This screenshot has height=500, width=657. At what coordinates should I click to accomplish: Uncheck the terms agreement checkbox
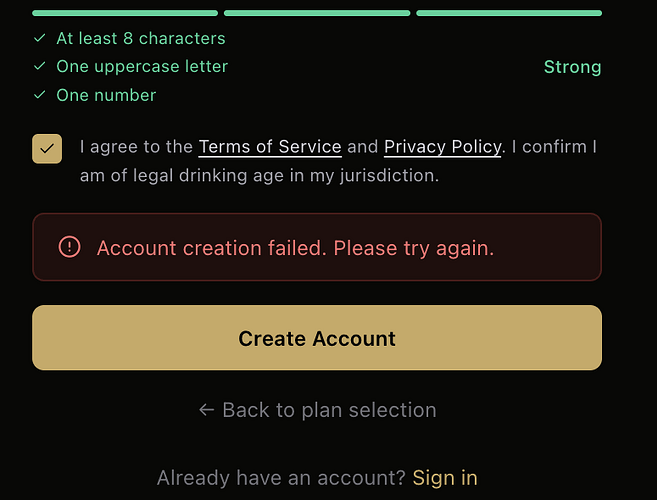click(x=47, y=149)
